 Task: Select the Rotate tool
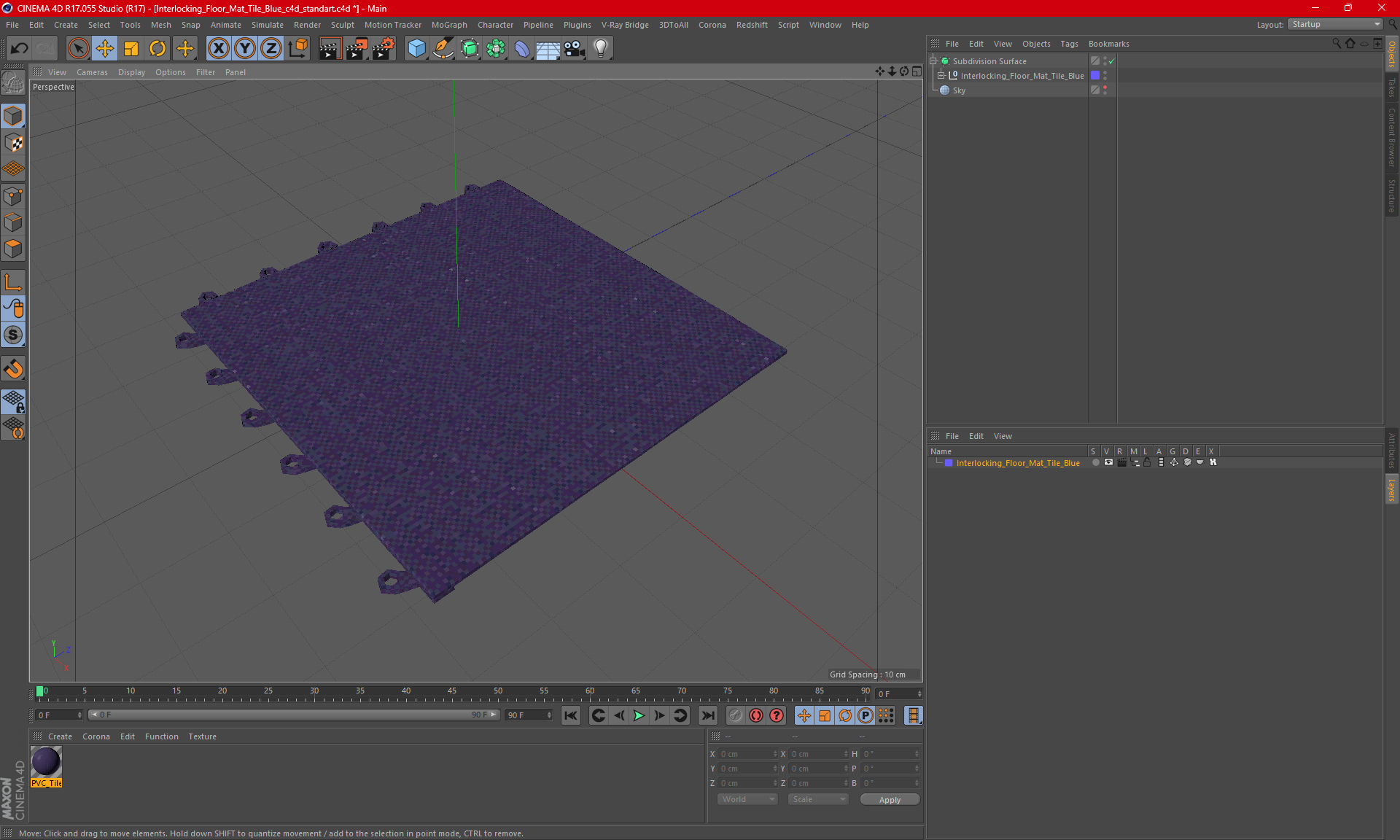157,49
